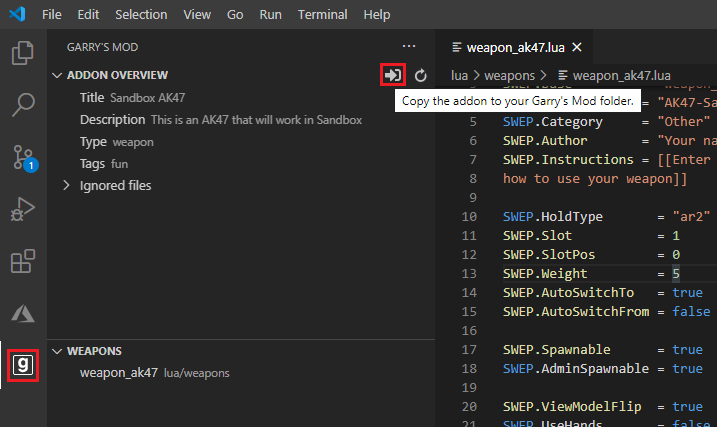Open the Search view in activity bar
This screenshot has width=717, height=427.
click(x=23, y=105)
